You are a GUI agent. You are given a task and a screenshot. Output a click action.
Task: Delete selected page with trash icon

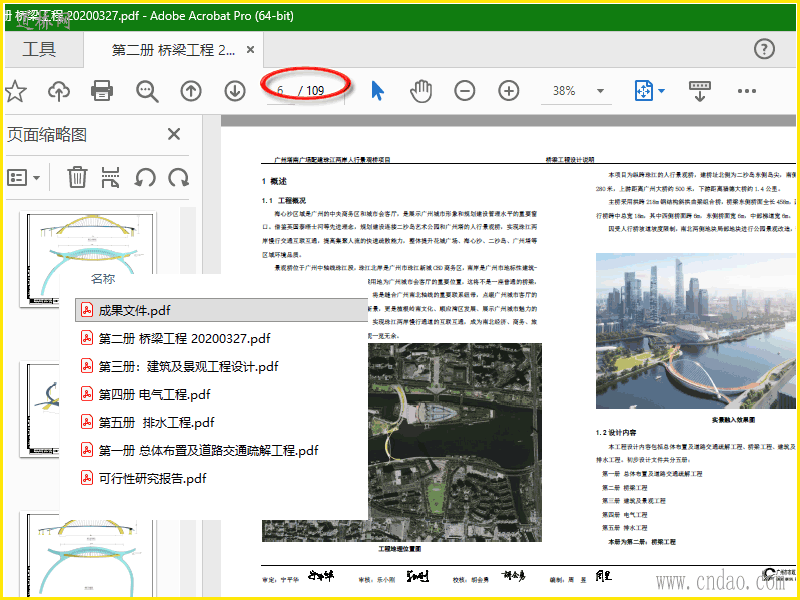click(x=77, y=178)
